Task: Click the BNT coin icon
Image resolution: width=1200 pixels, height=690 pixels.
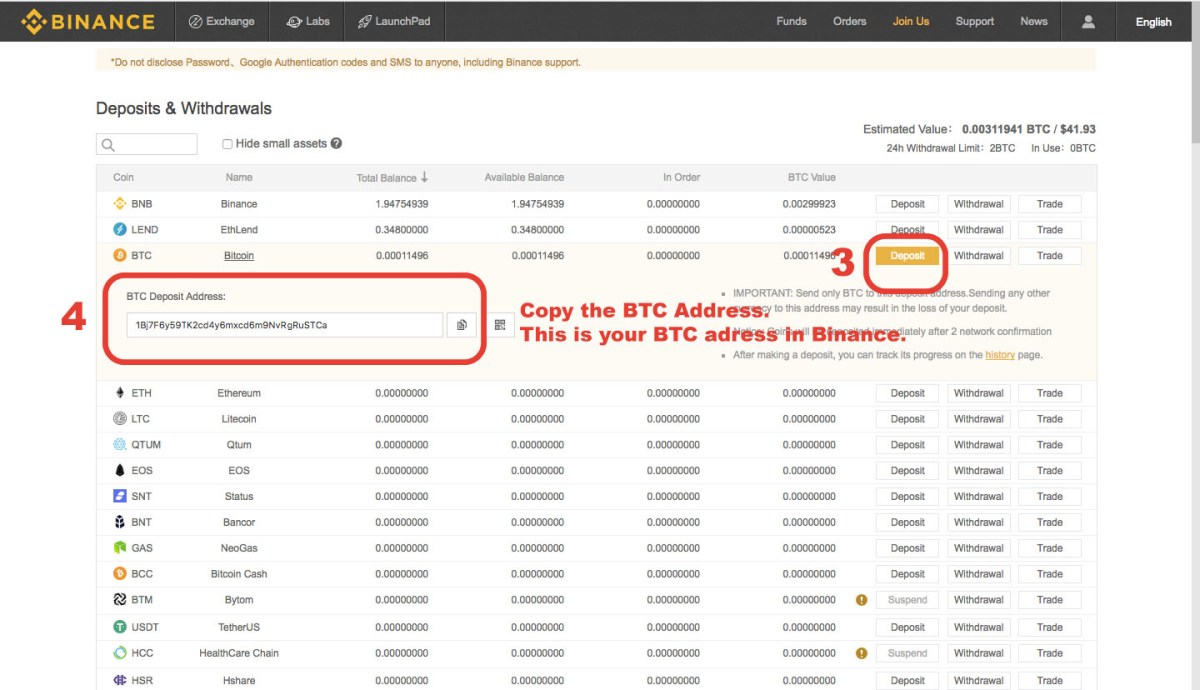Action: (120, 522)
